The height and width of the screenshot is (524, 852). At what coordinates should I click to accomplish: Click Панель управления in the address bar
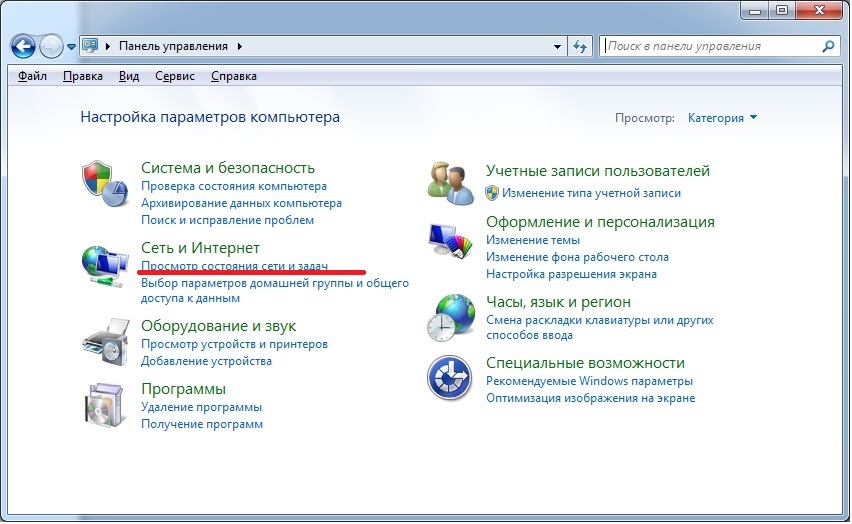point(173,46)
